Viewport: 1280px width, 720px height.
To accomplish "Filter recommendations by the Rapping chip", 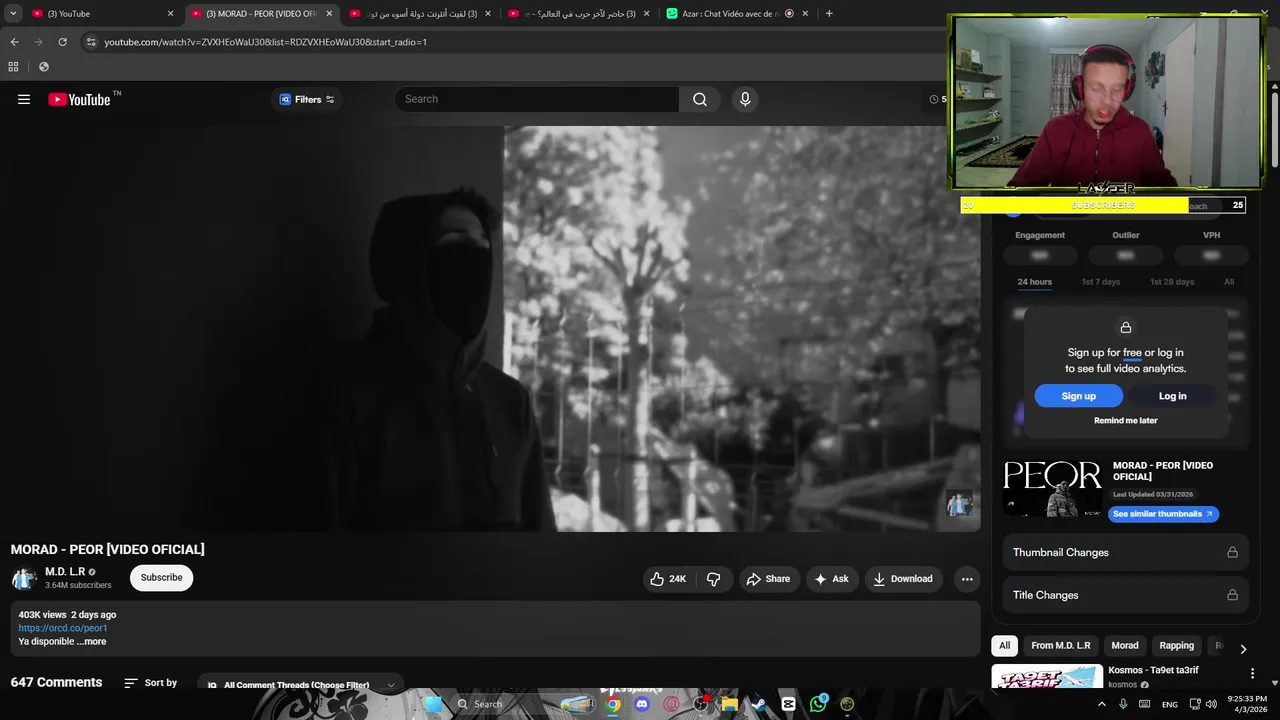I will pyautogui.click(x=1177, y=646).
